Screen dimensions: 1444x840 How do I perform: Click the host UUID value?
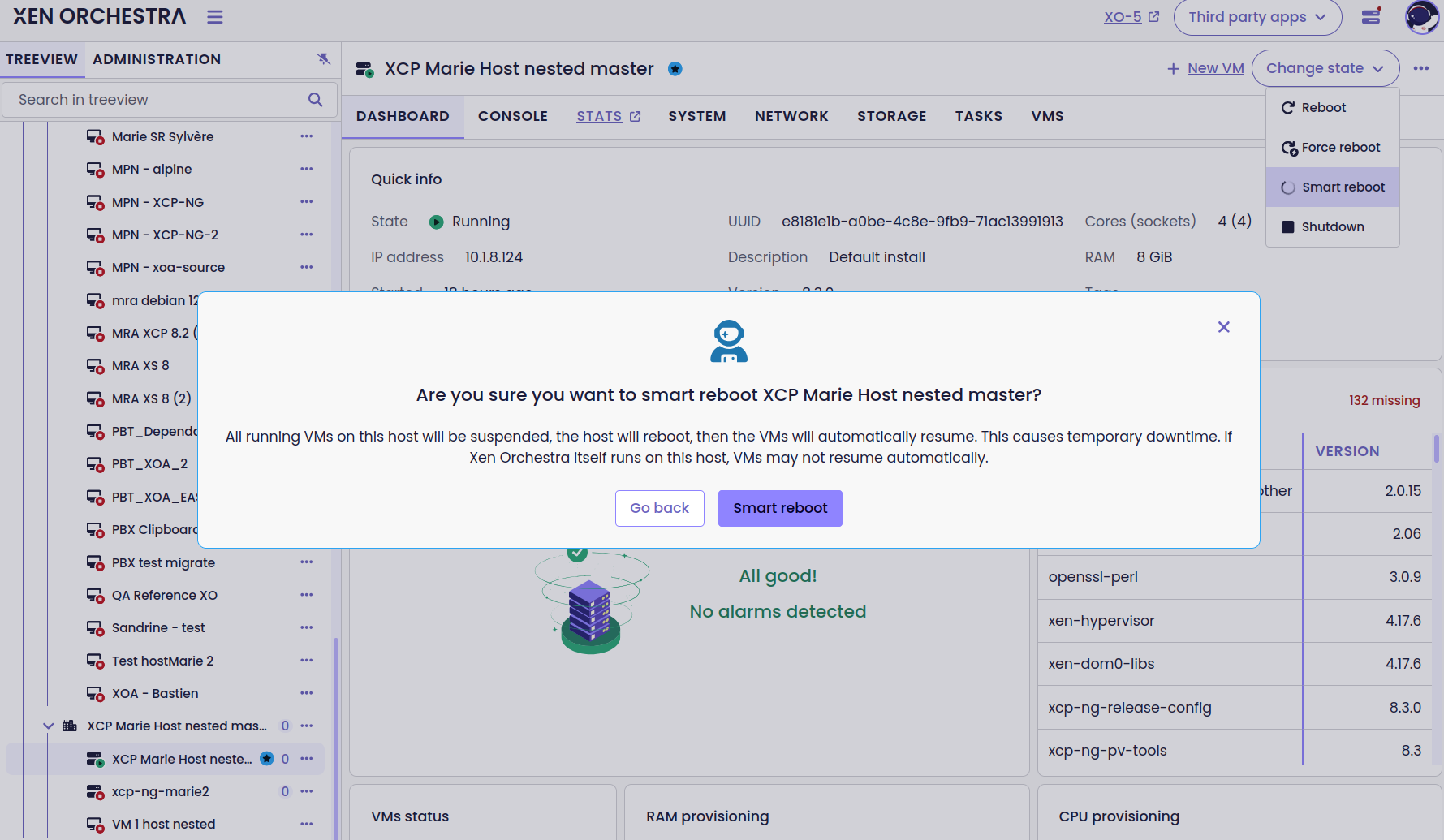click(922, 222)
